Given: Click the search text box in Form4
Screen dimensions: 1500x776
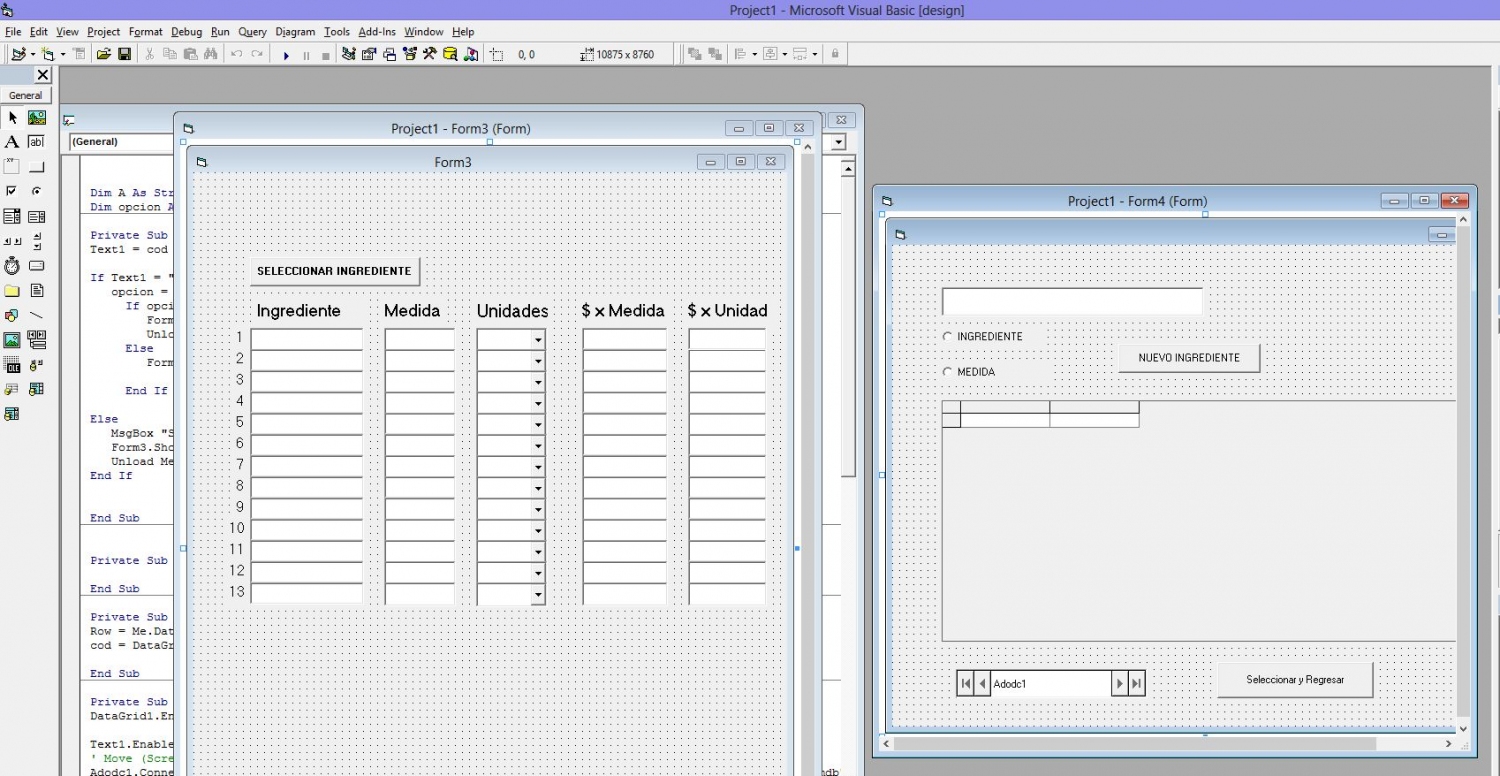Looking at the screenshot, I should click(x=1072, y=301).
